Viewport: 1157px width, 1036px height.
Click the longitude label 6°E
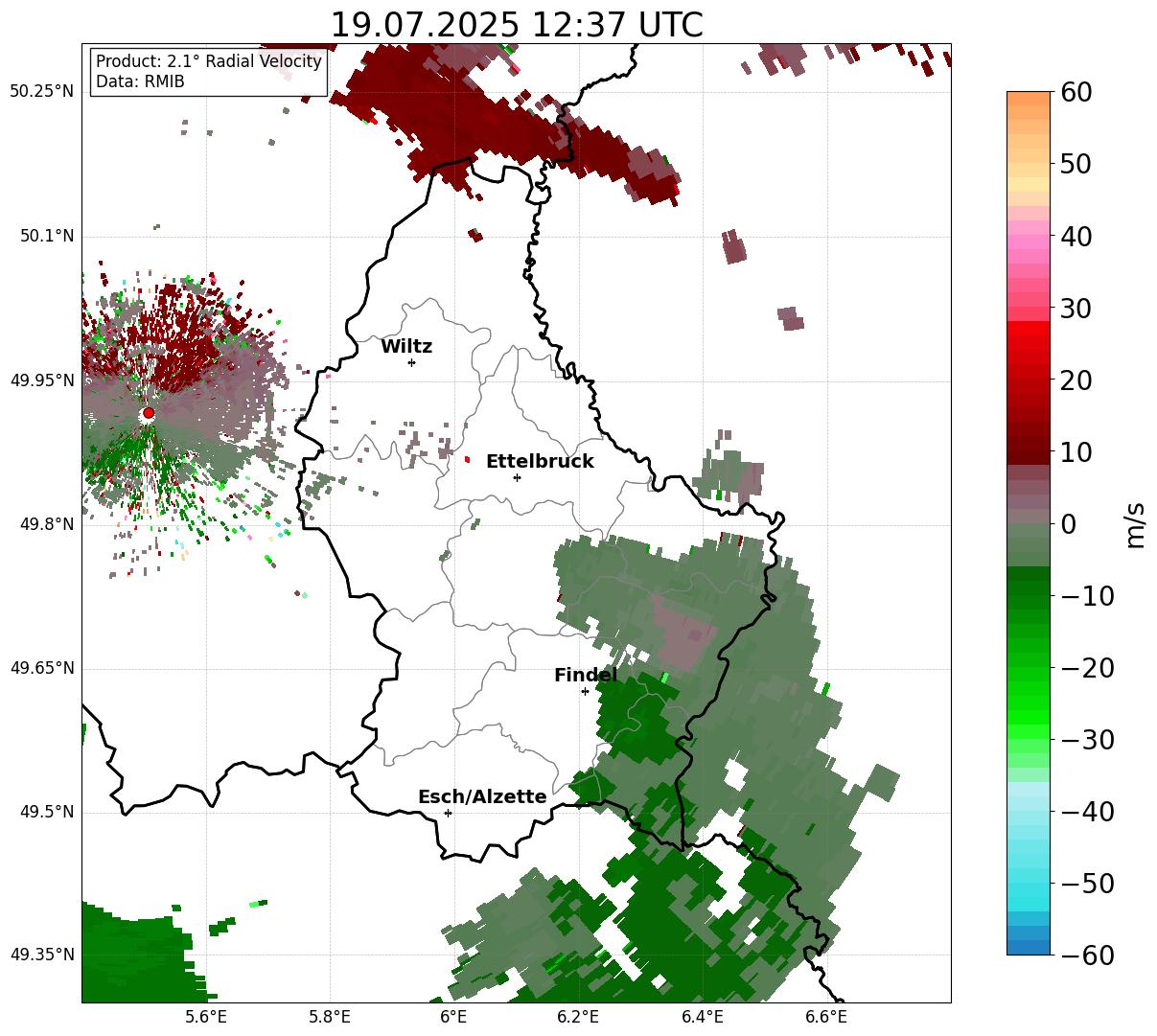[454, 1017]
